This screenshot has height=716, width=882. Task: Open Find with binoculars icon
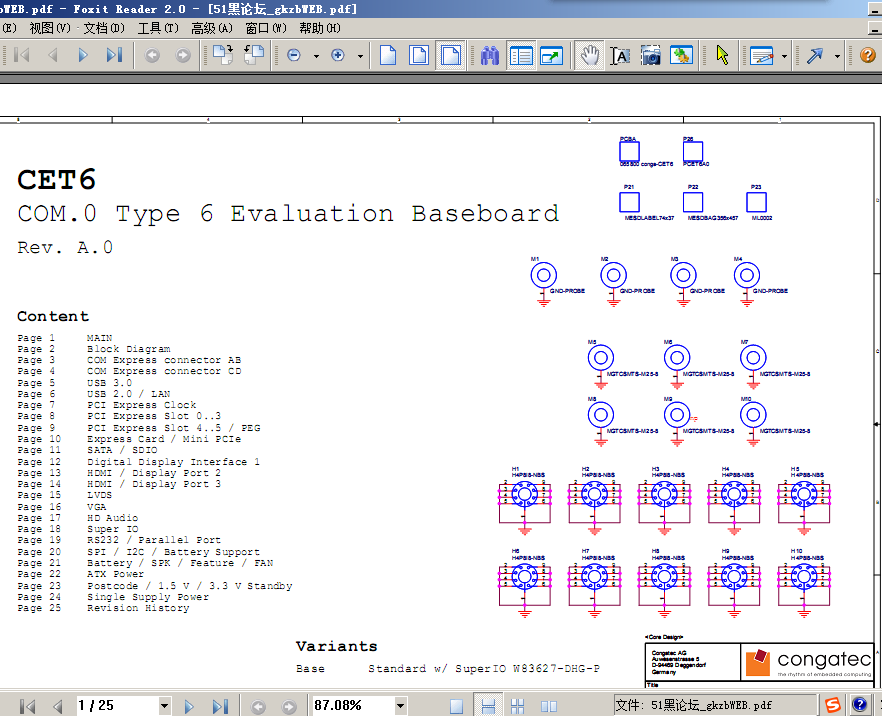490,55
